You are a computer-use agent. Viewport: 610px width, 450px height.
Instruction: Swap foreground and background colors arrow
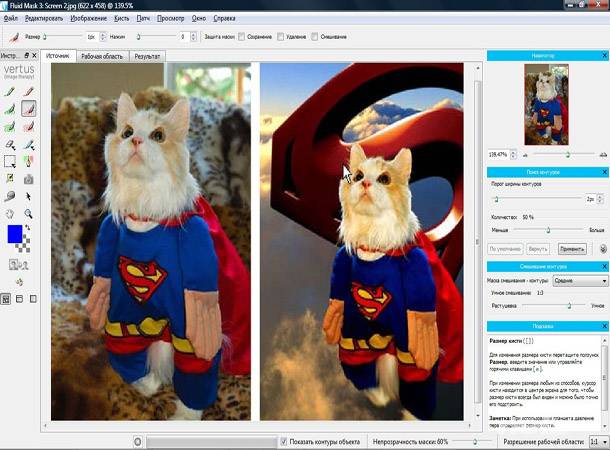[28, 228]
